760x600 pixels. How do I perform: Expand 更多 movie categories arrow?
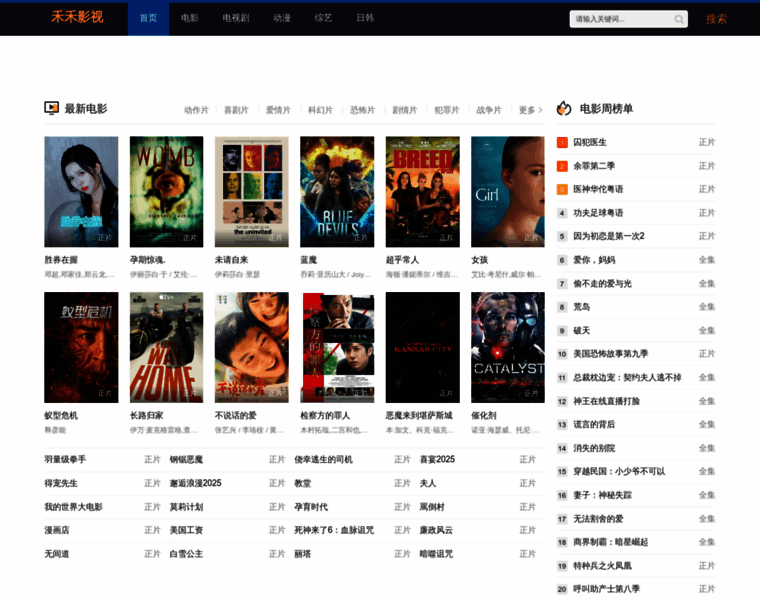pos(530,110)
